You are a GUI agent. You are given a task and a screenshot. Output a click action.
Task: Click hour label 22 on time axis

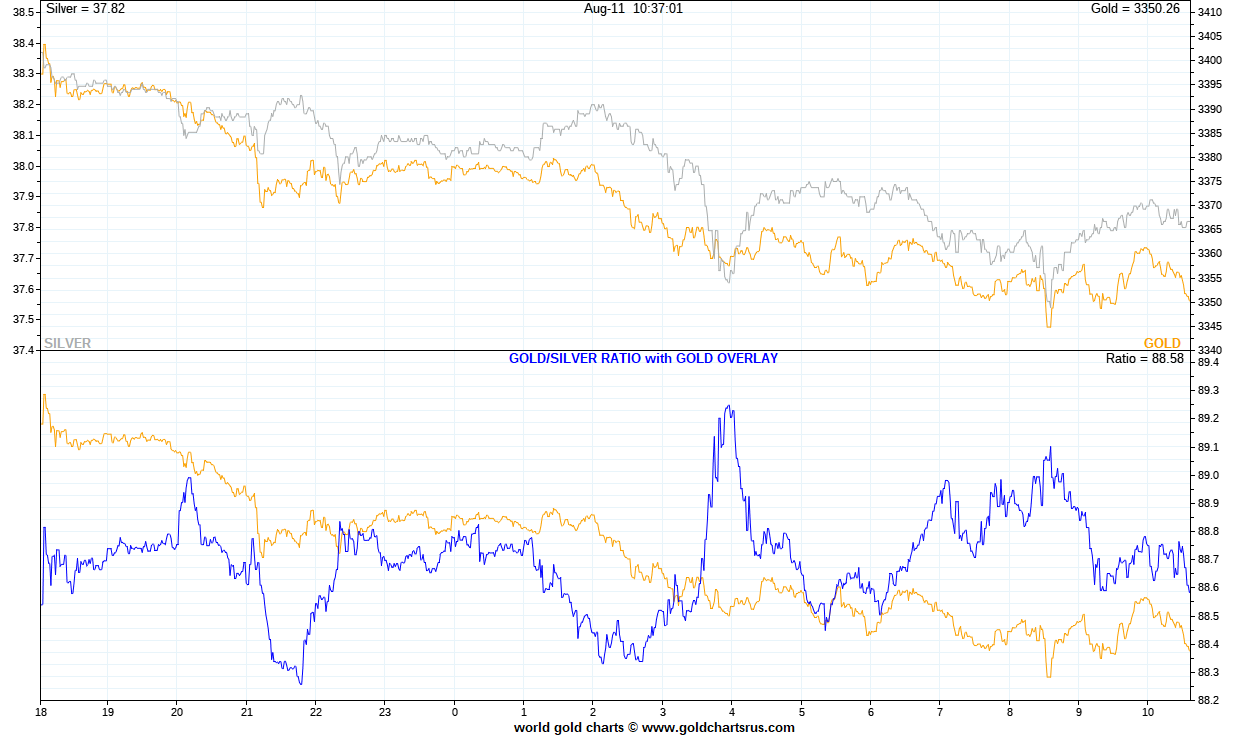click(316, 712)
